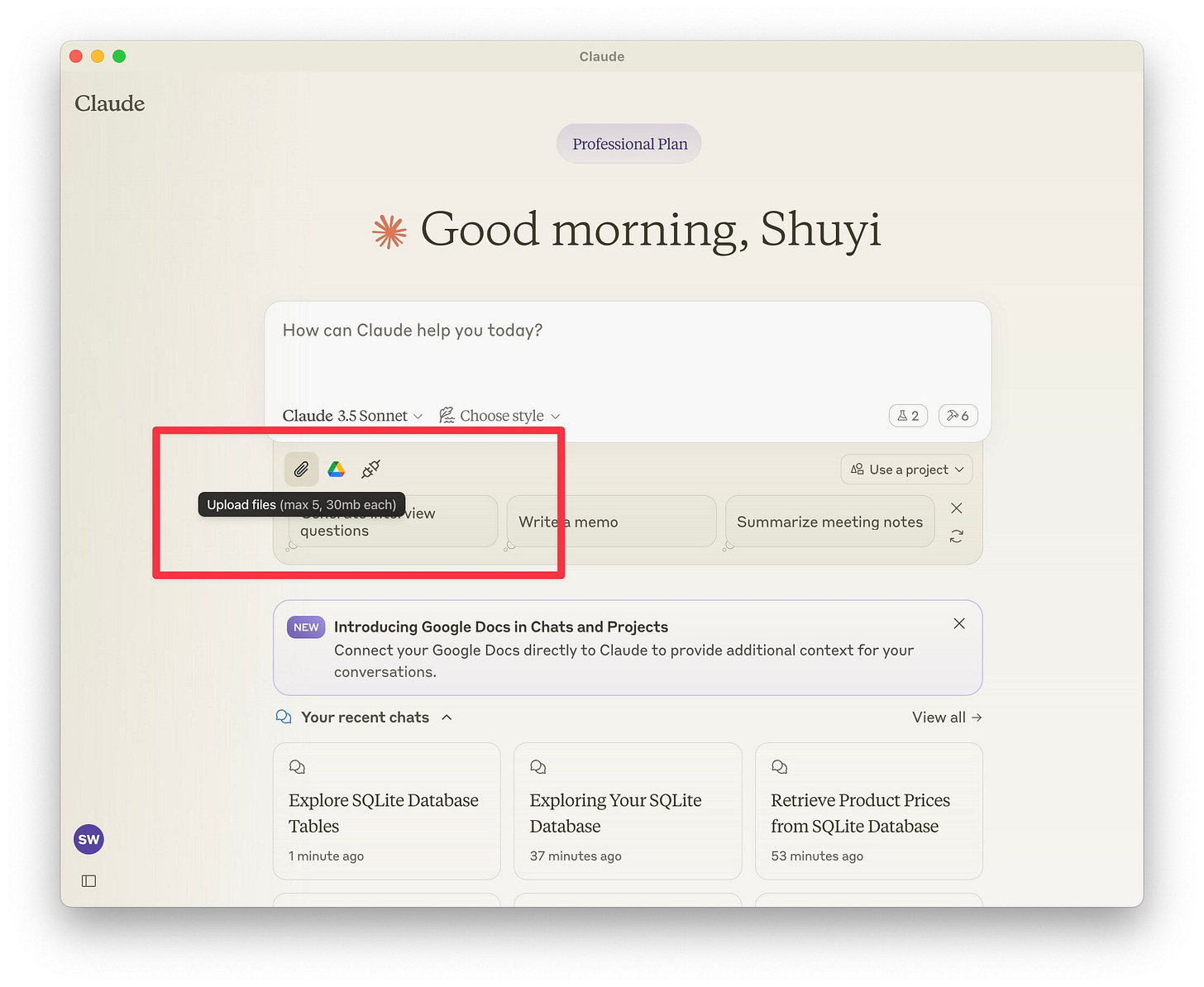Refresh the suggested prompts
The image size is (1204, 987).
click(x=957, y=536)
